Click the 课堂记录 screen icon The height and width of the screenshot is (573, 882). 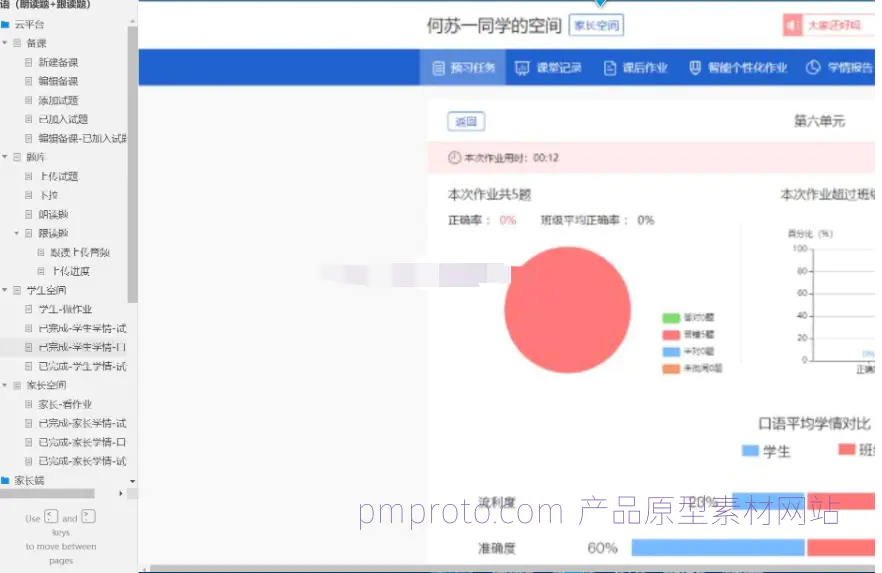click(522, 68)
